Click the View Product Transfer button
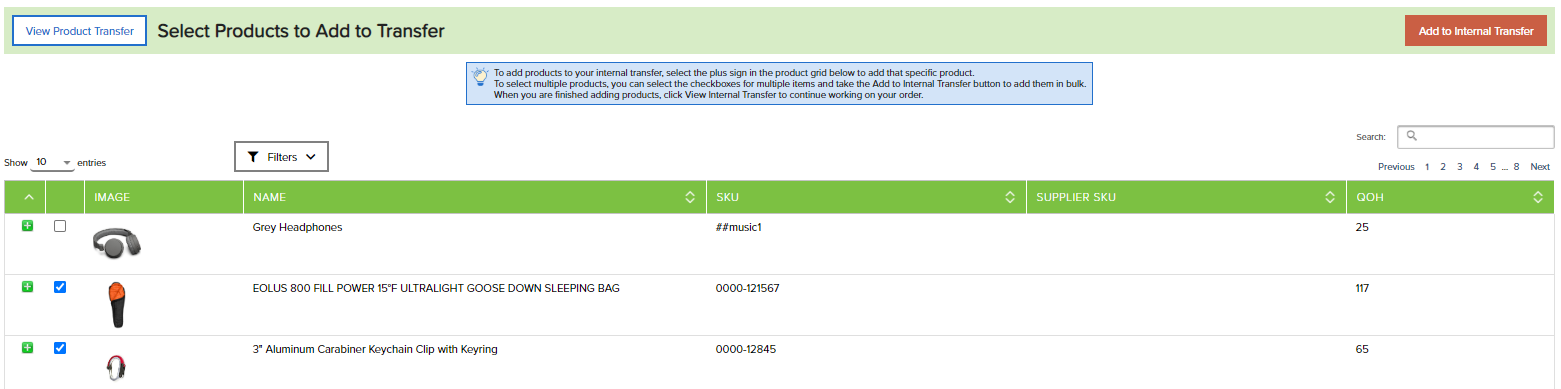 (80, 31)
